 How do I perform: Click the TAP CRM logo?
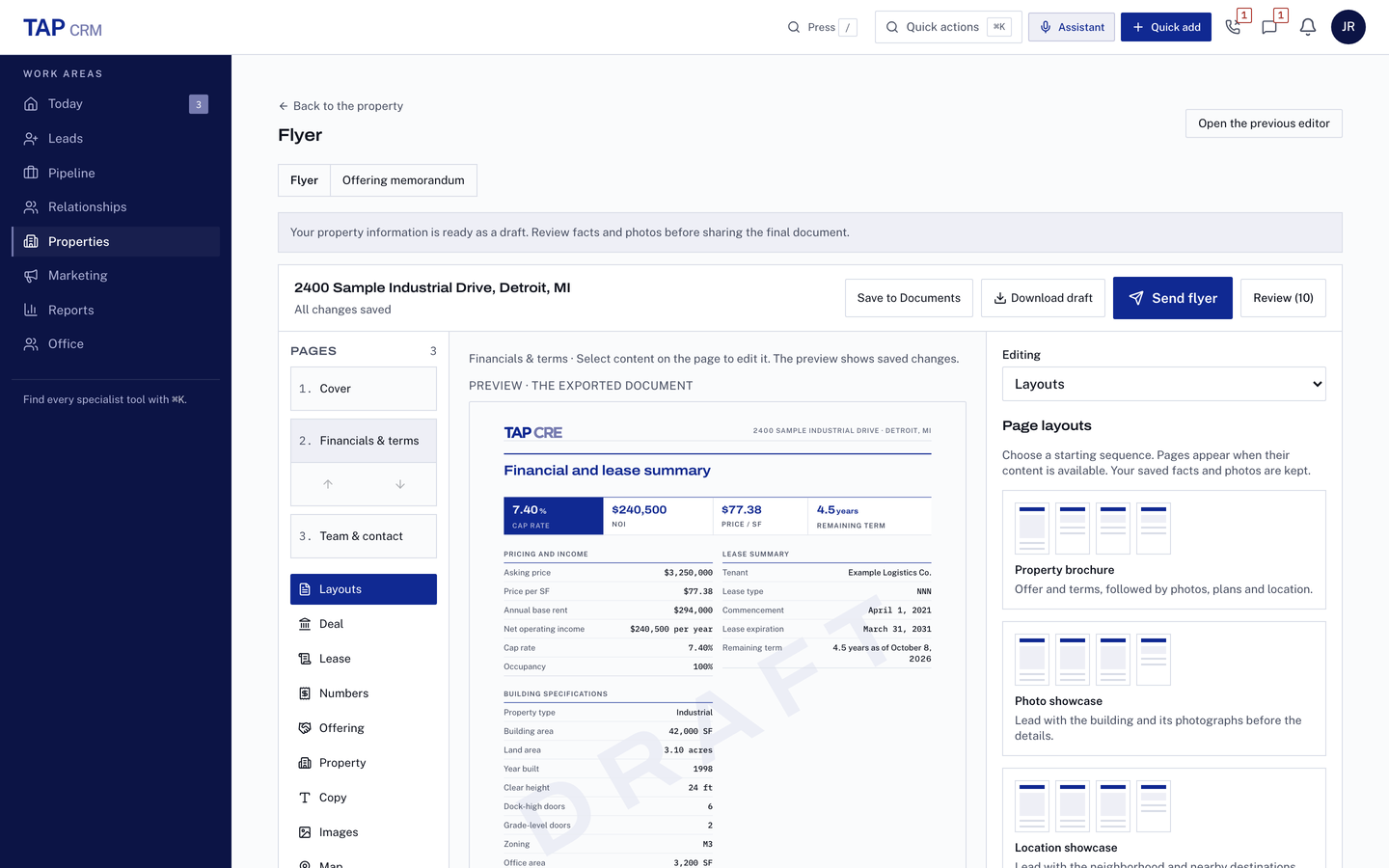63,28
